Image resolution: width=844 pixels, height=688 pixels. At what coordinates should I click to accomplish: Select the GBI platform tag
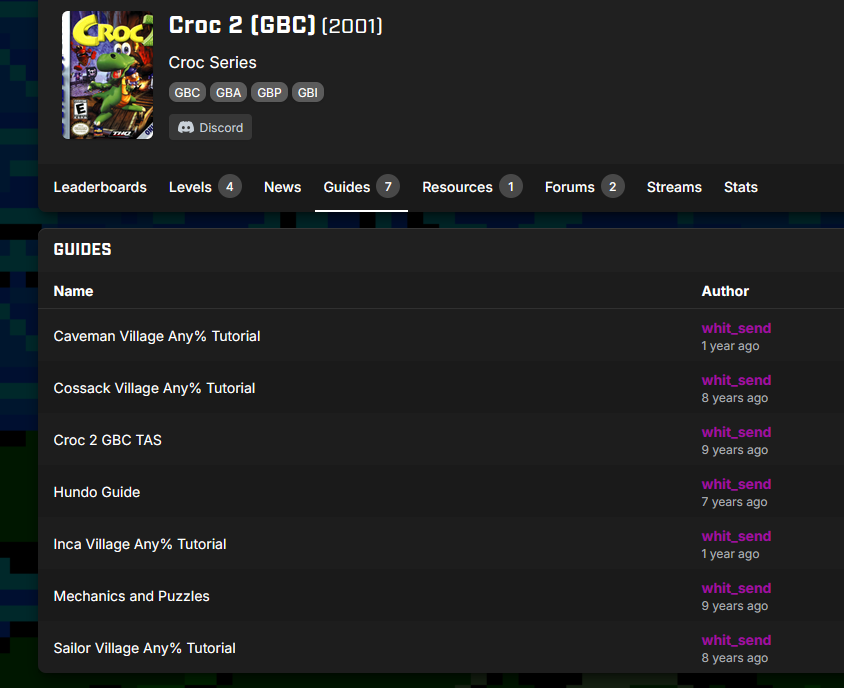coord(307,93)
